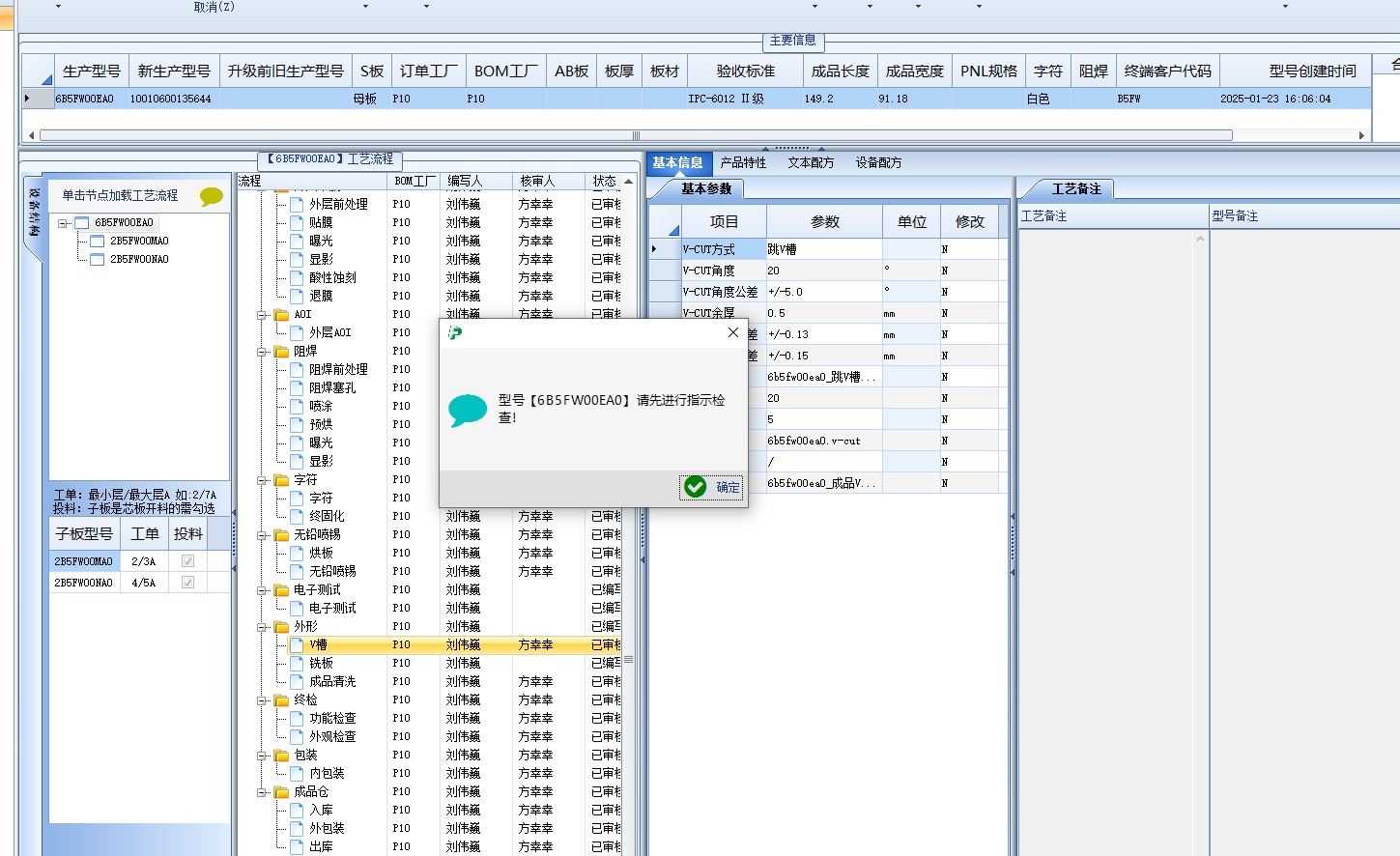Click the 生产型号 column header

[92, 71]
